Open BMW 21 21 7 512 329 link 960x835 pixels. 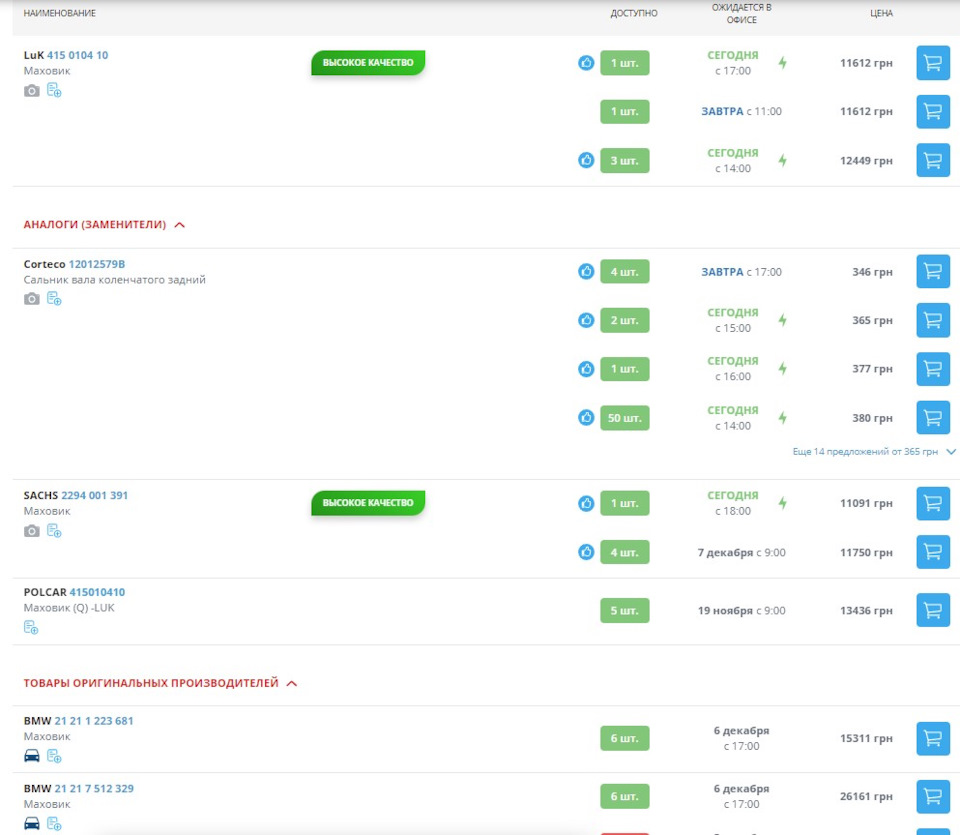click(94, 788)
